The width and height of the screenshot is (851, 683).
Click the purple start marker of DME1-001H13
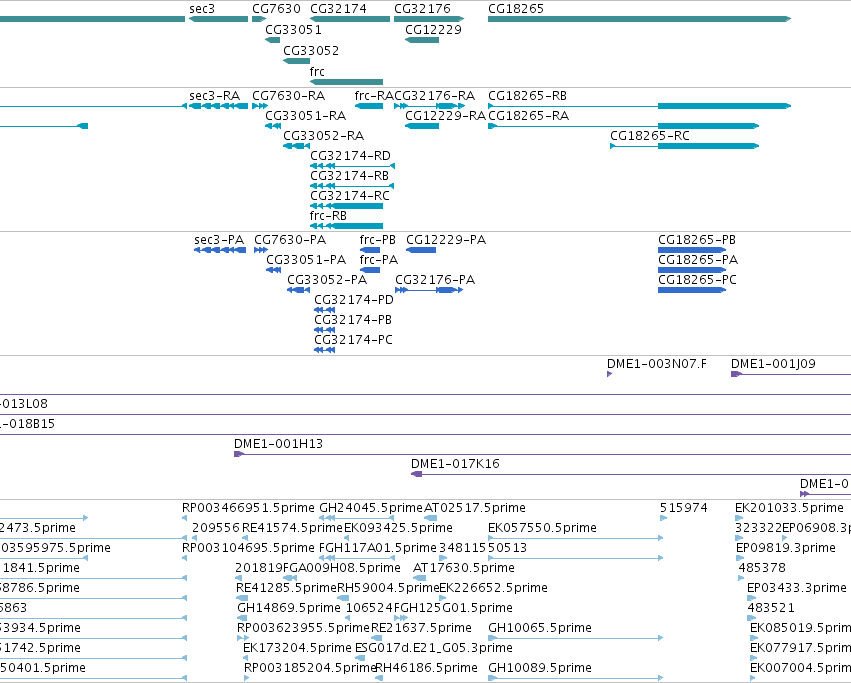238,454
